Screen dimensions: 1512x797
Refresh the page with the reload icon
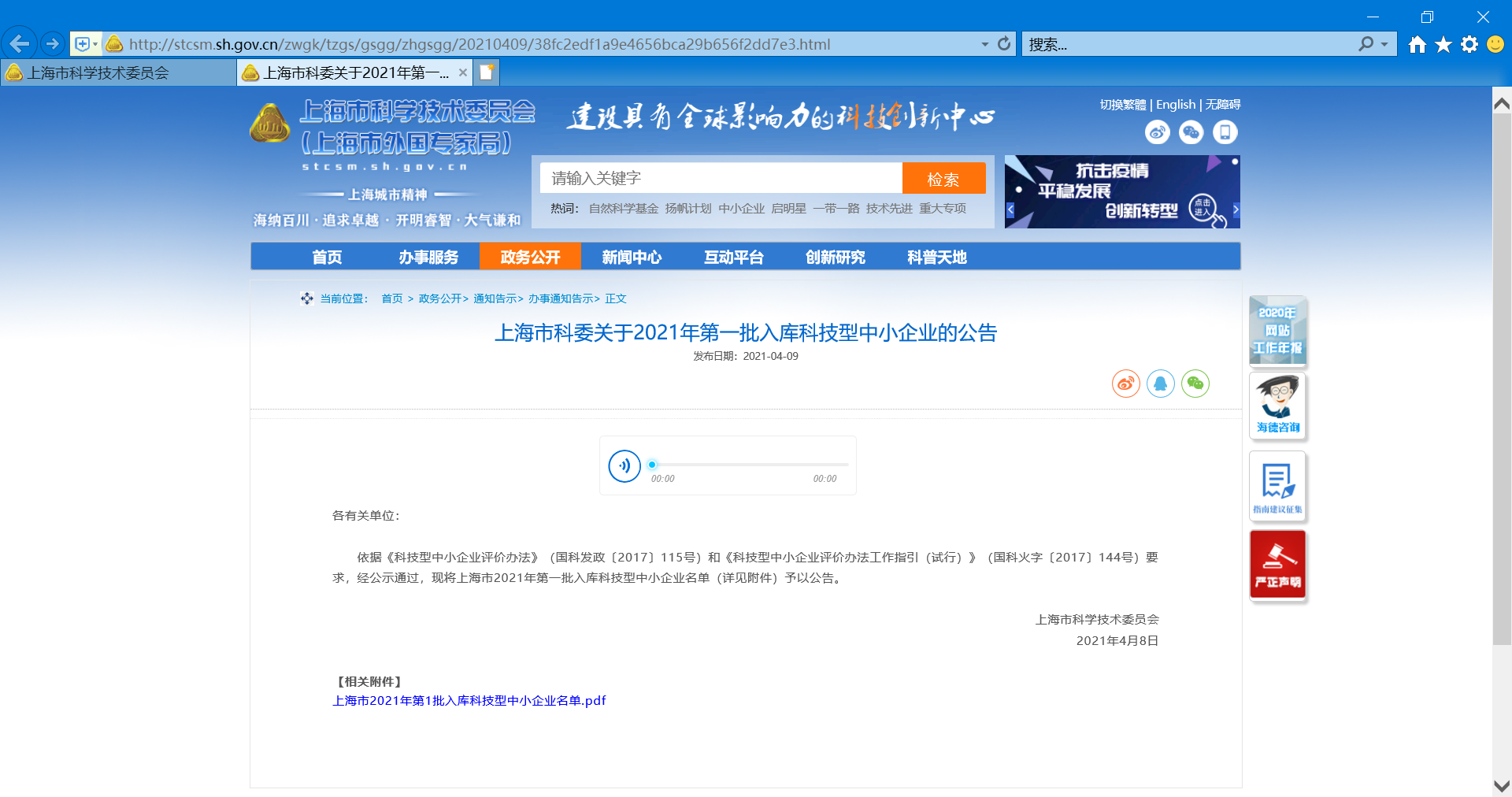(1004, 44)
